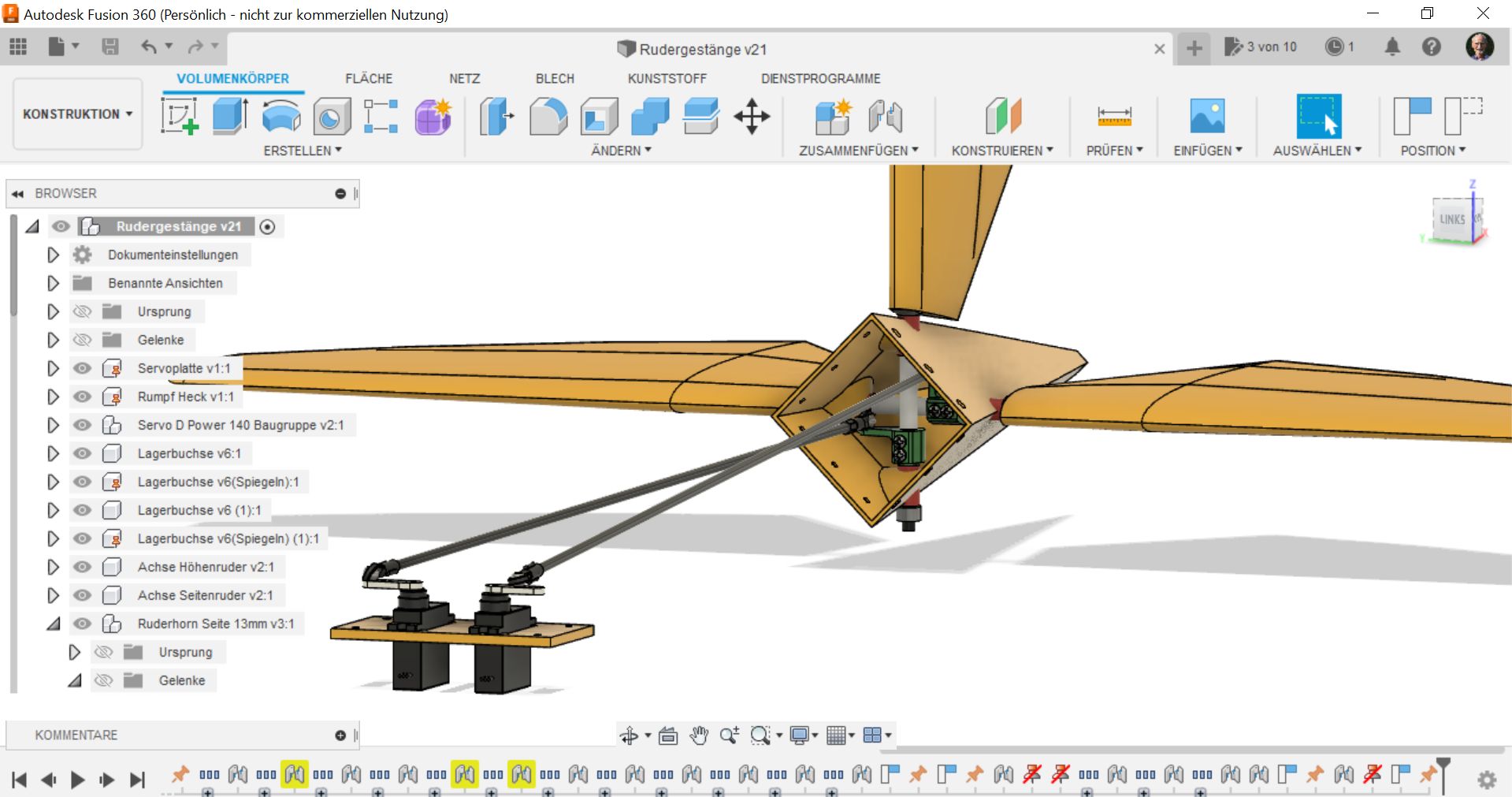
Task: Undo the last action
Action: click(149, 47)
